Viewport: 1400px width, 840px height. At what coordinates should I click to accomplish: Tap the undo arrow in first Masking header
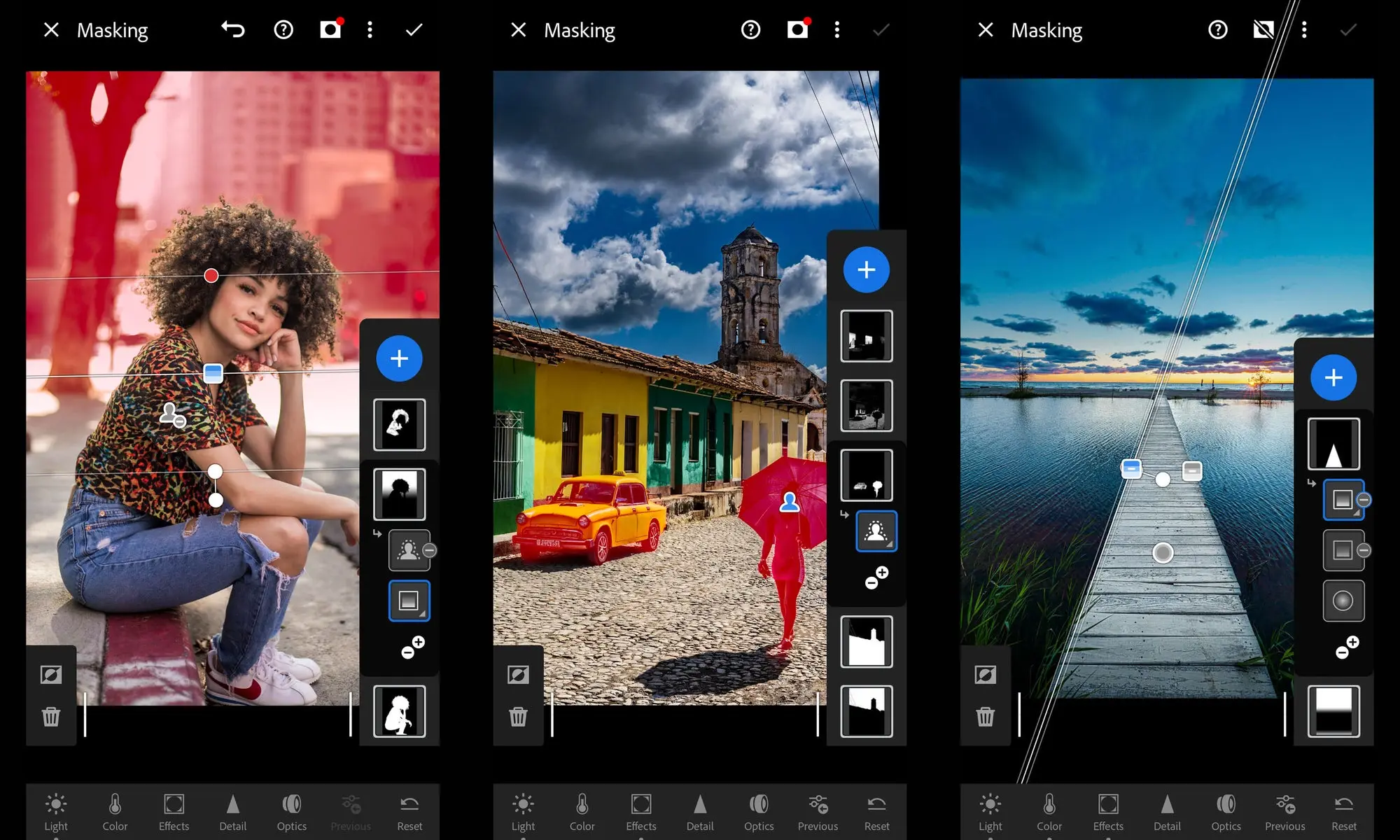pos(232,29)
